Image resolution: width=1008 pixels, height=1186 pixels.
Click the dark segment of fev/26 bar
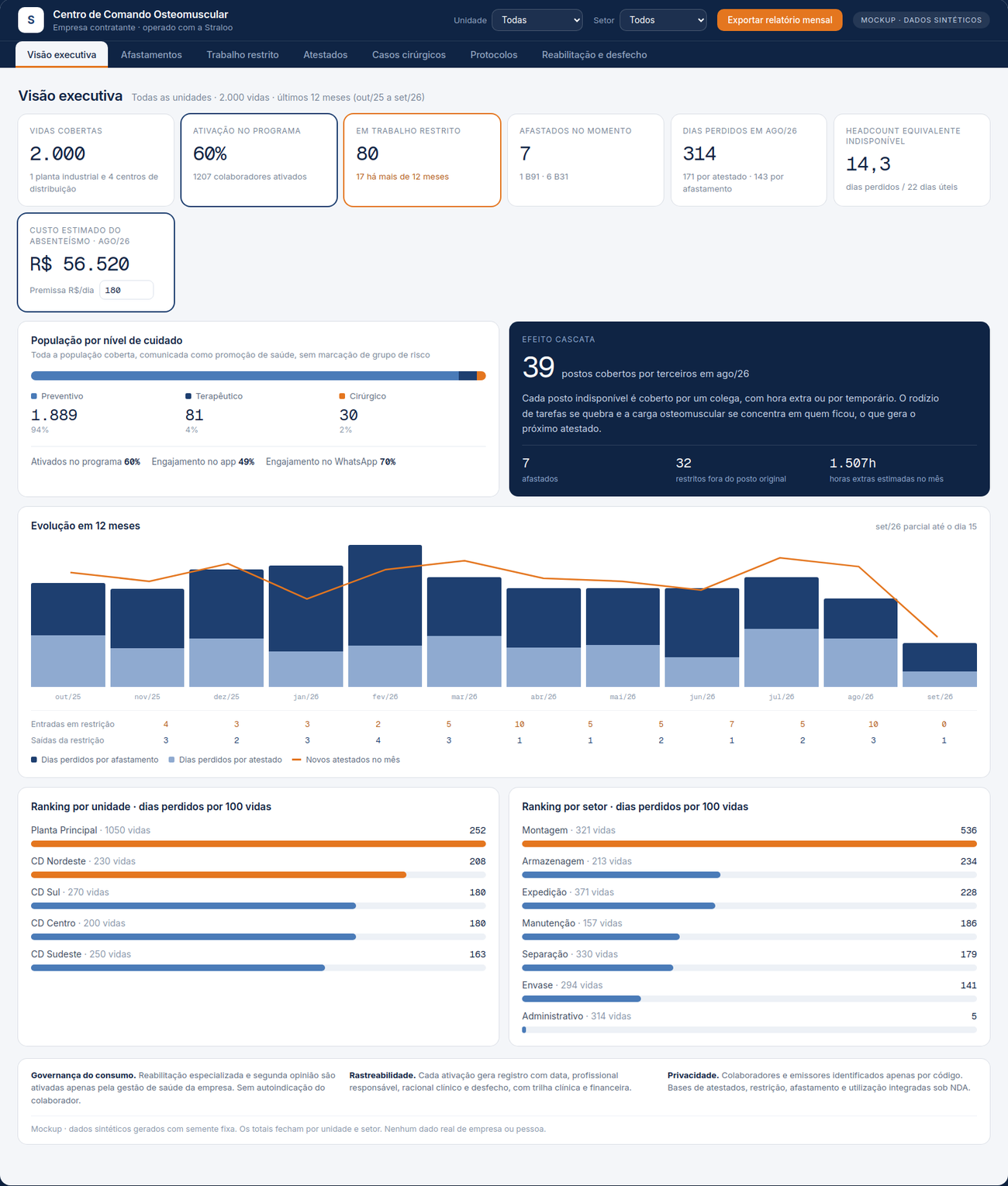(385, 595)
